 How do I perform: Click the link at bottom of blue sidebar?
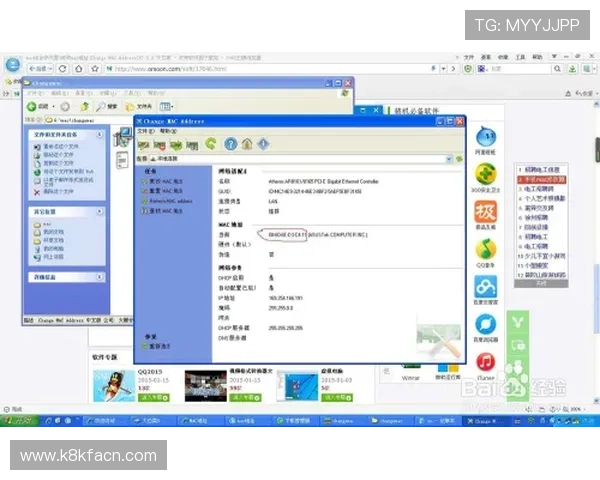pos(156,346)
